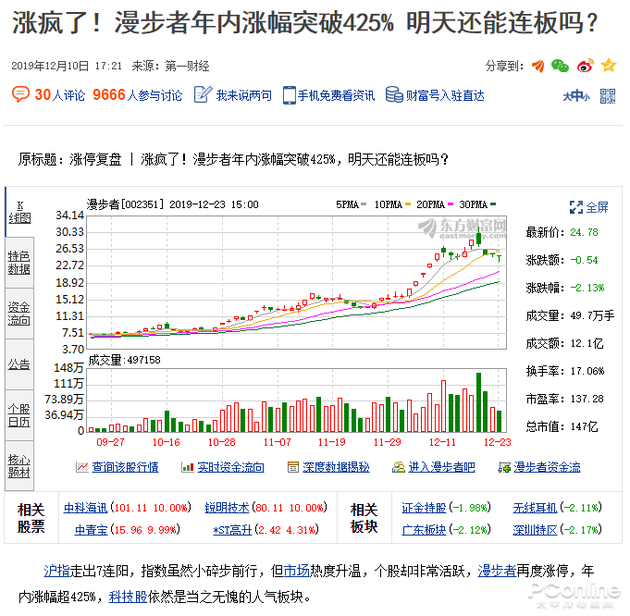Open 进入漫步者吧 link
The height and width of the screenshot is (616, 630).
442,467
